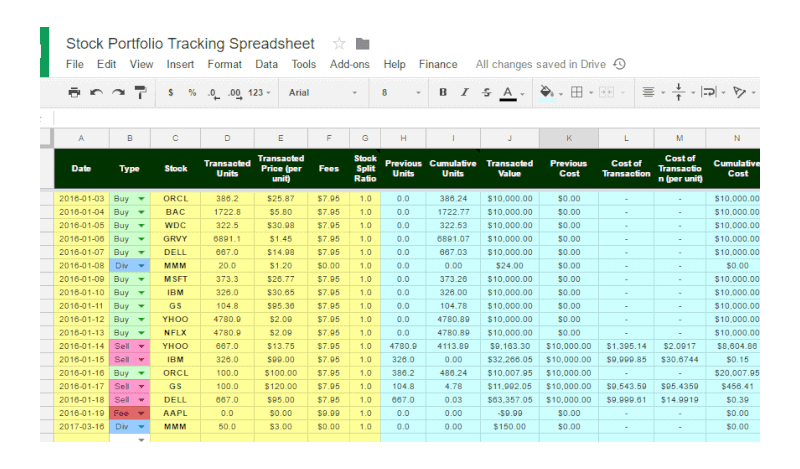This screenshot has height=469, width=800.
Task: Select column K header
Action: [569, 138]
